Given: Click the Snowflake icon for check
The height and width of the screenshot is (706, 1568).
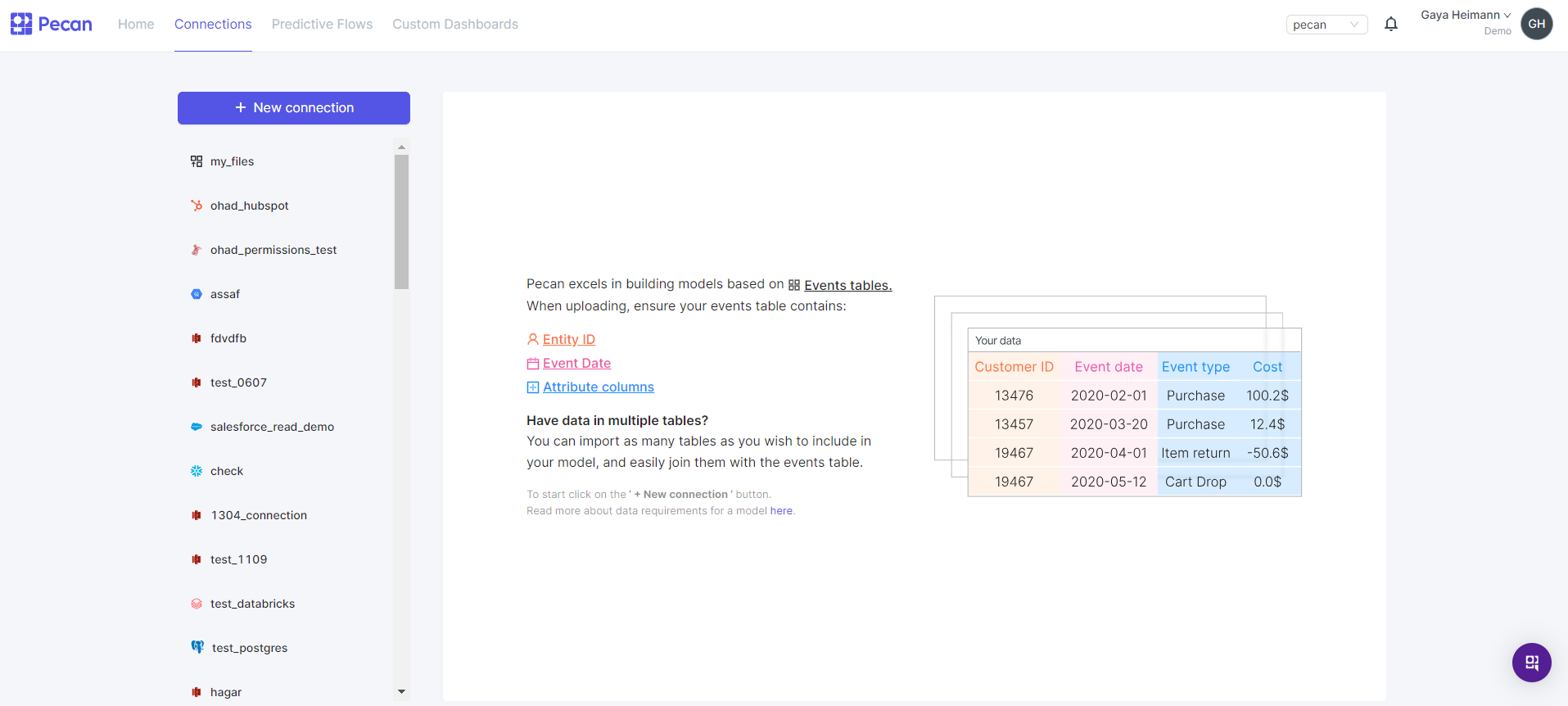Looking at the screenshot, I should 197,471.
